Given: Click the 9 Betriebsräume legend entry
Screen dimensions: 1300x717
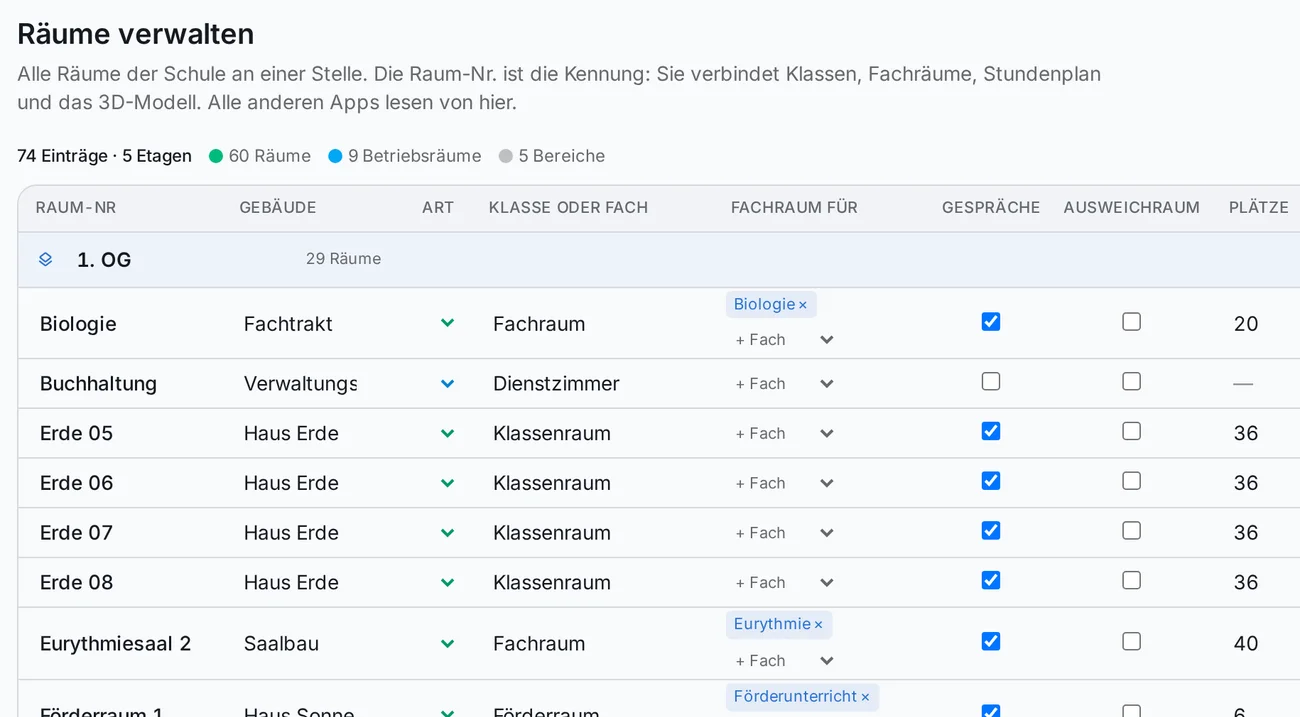Looking at the screenshot, I should pyautogui.click(x=405, y=156).
